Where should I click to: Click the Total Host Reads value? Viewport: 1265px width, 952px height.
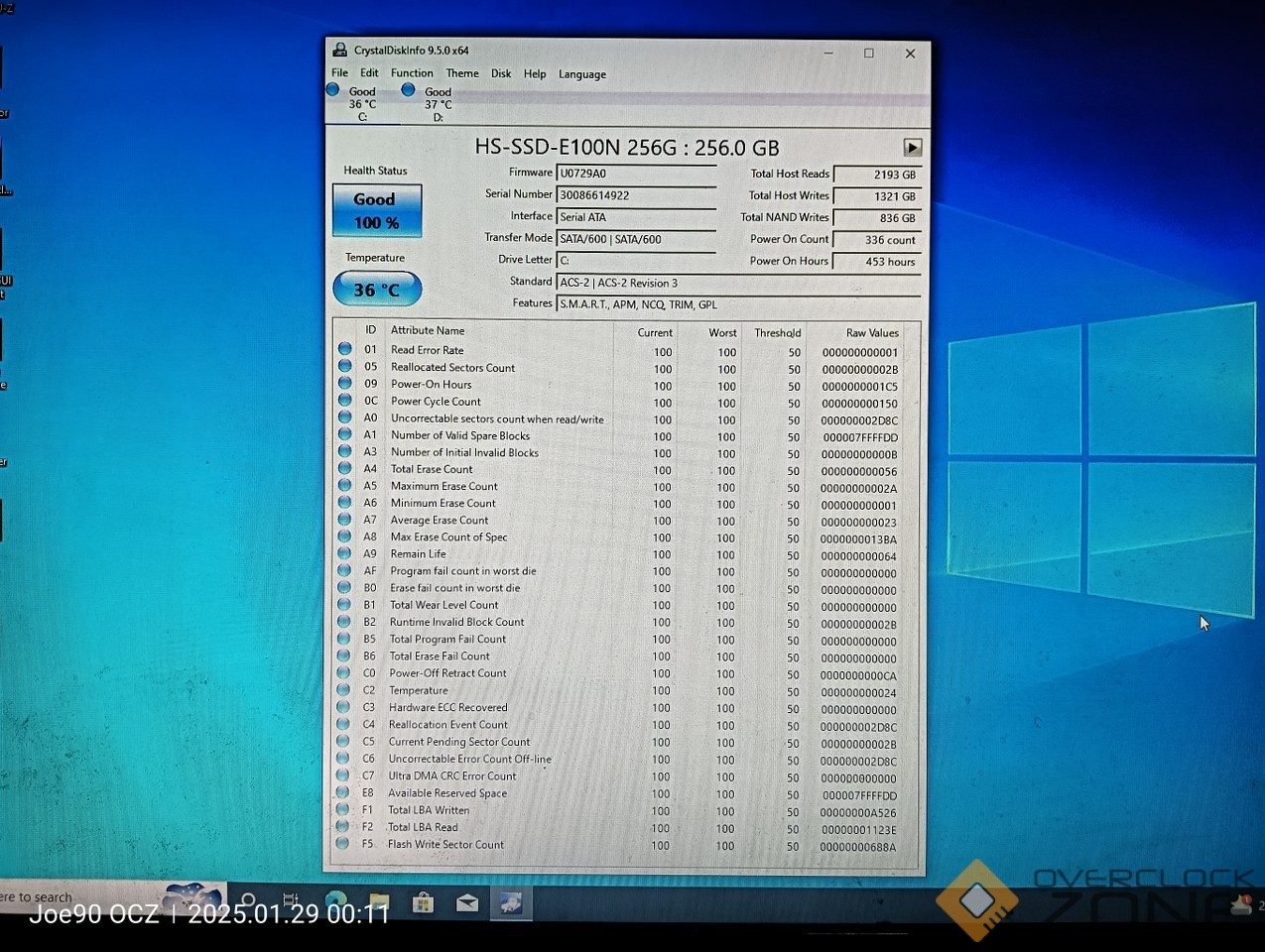click(x=877, y=175)
